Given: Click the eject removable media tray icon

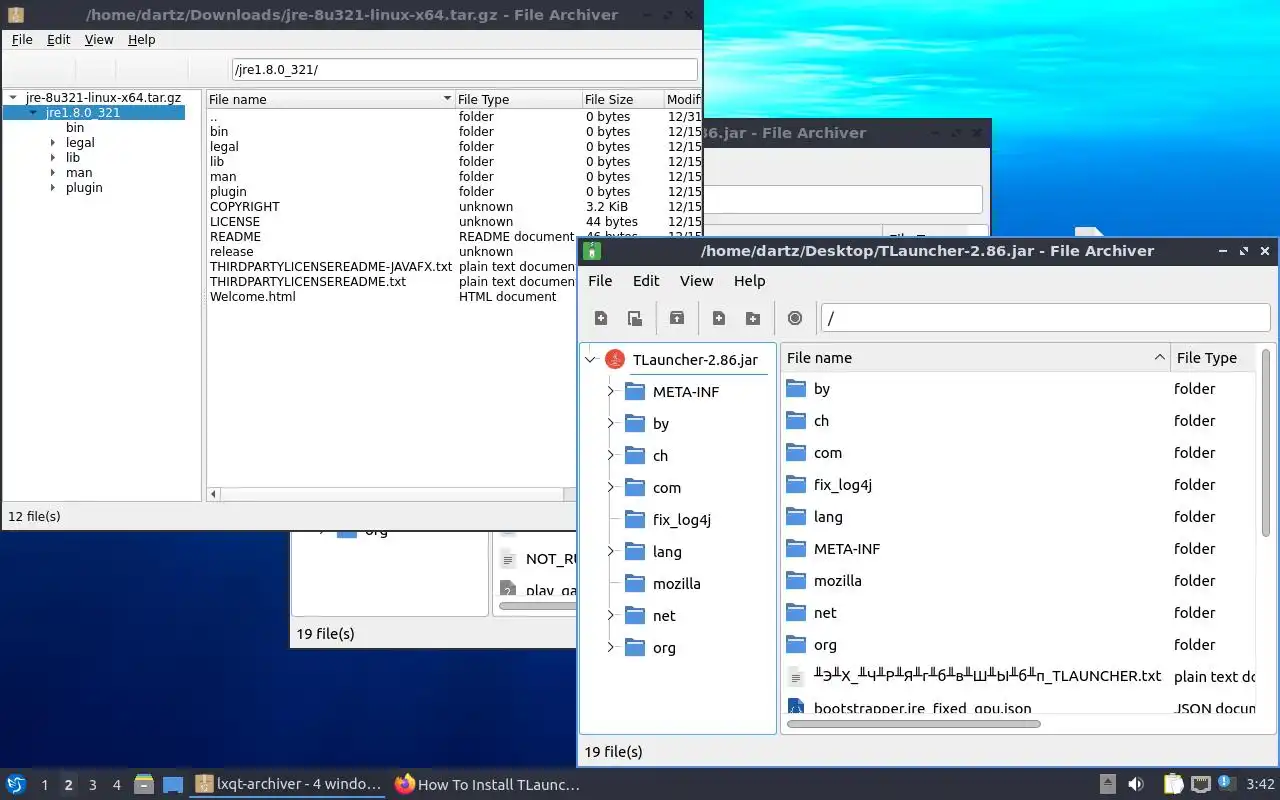Looking at the screenshot, I should pos(1108,784).
